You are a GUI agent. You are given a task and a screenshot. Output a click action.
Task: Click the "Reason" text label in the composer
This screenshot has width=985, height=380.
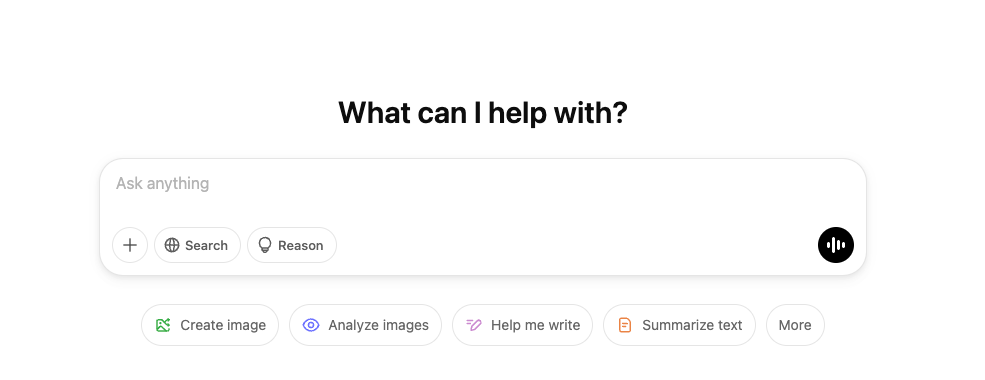click(300, 246)
